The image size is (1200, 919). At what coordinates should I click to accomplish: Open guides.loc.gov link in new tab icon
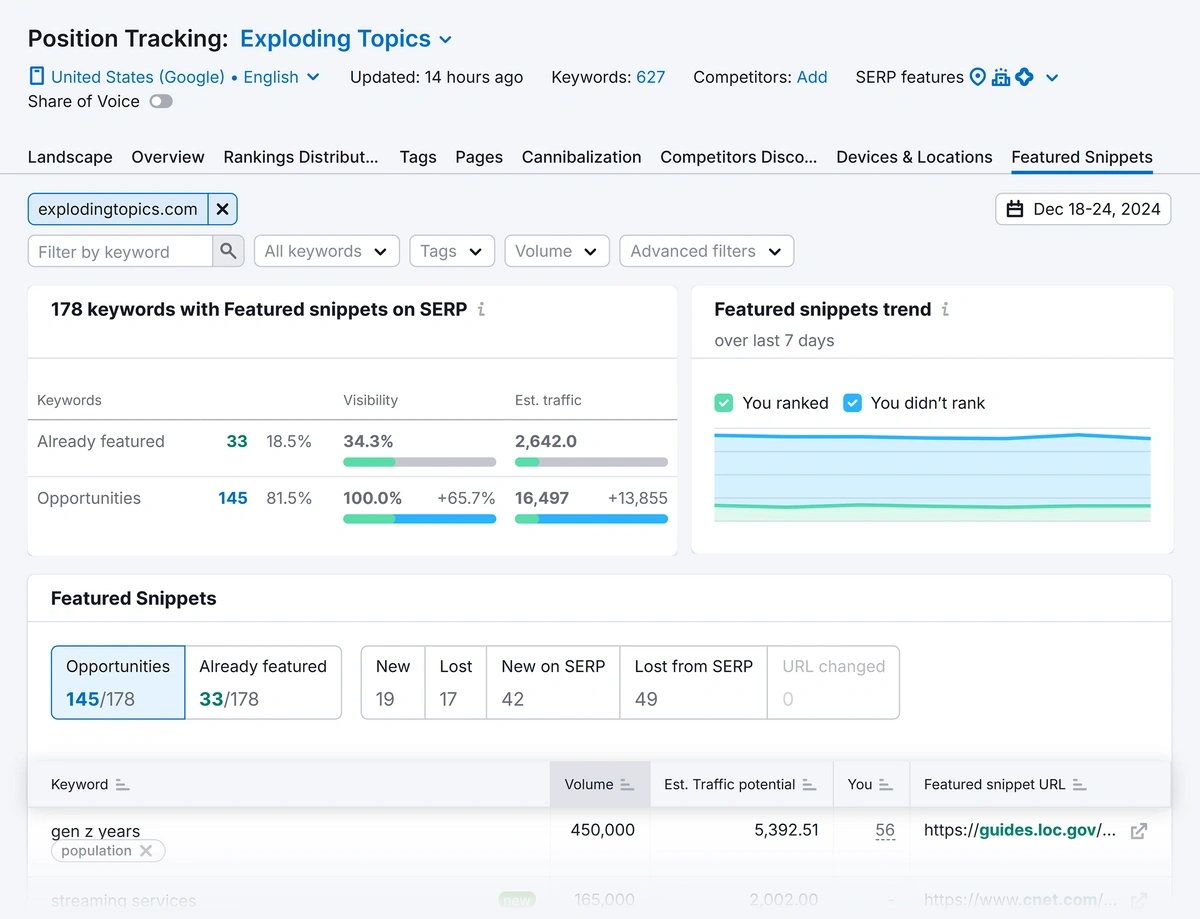1138,830
